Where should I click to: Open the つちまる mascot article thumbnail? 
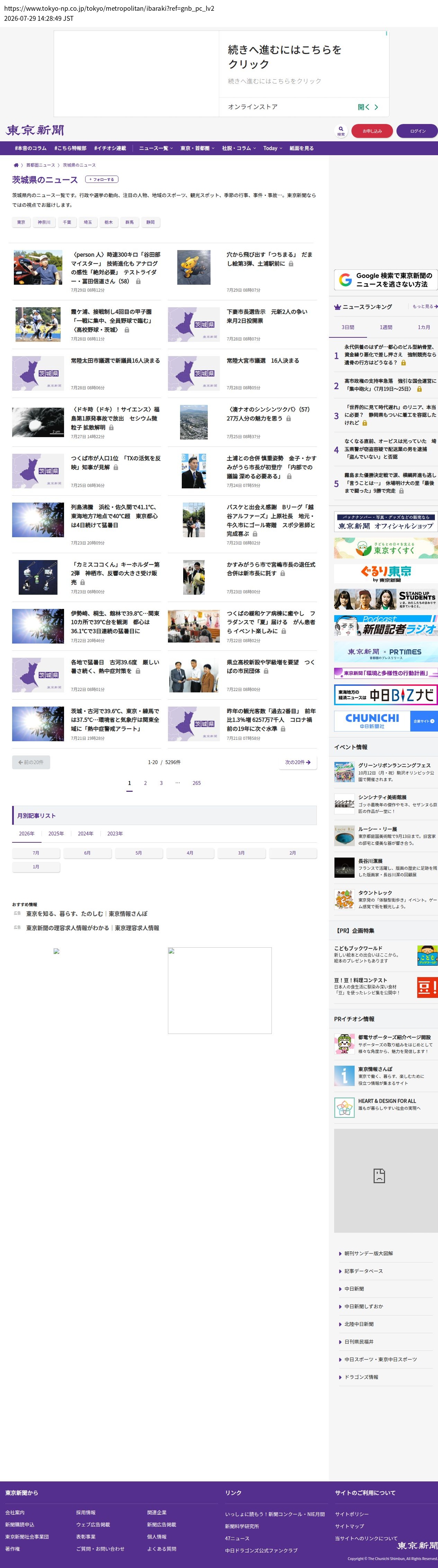pos(194,267)
